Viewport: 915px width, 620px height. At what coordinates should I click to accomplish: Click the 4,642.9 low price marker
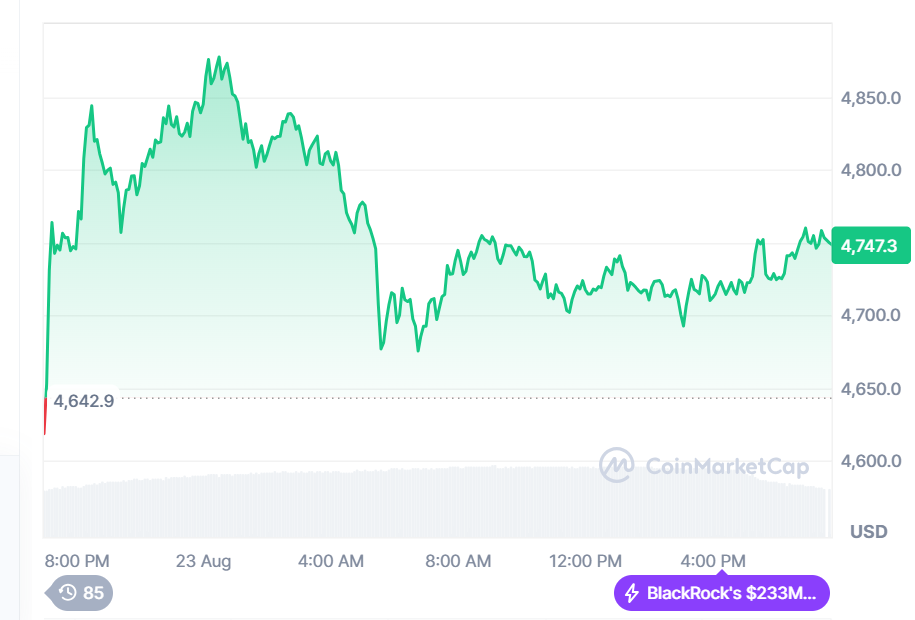click(85, 400)
